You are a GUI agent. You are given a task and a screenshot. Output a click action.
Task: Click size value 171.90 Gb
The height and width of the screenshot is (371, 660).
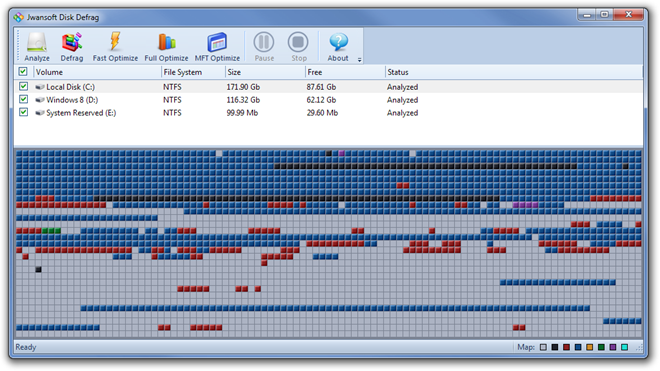tap(243, 87)
